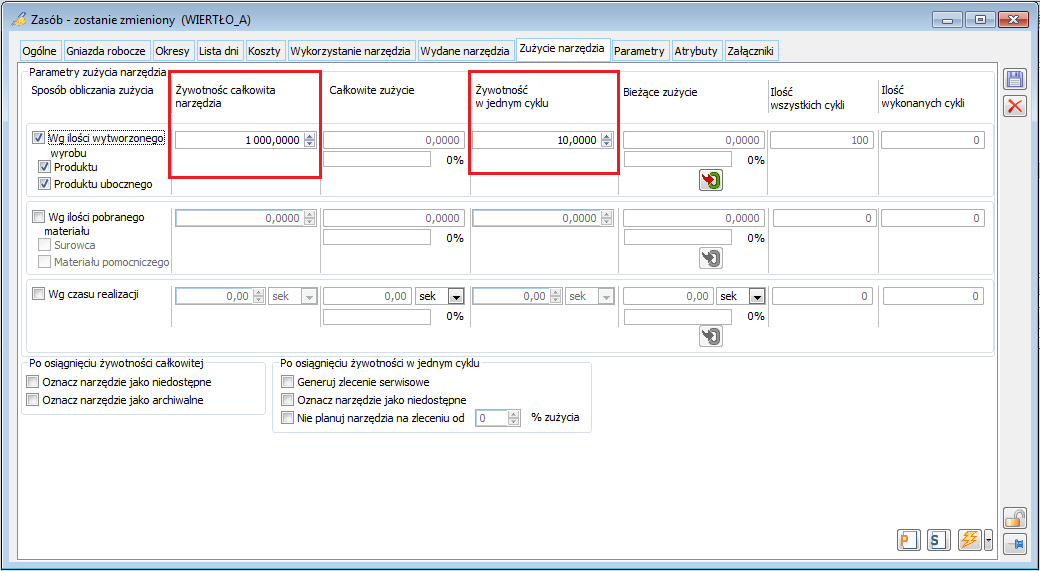The height and width of the screenshot is (571, 1040).
Task: Check niedostępne under żywotności w jednym cyklu
Action: [287, 400]
